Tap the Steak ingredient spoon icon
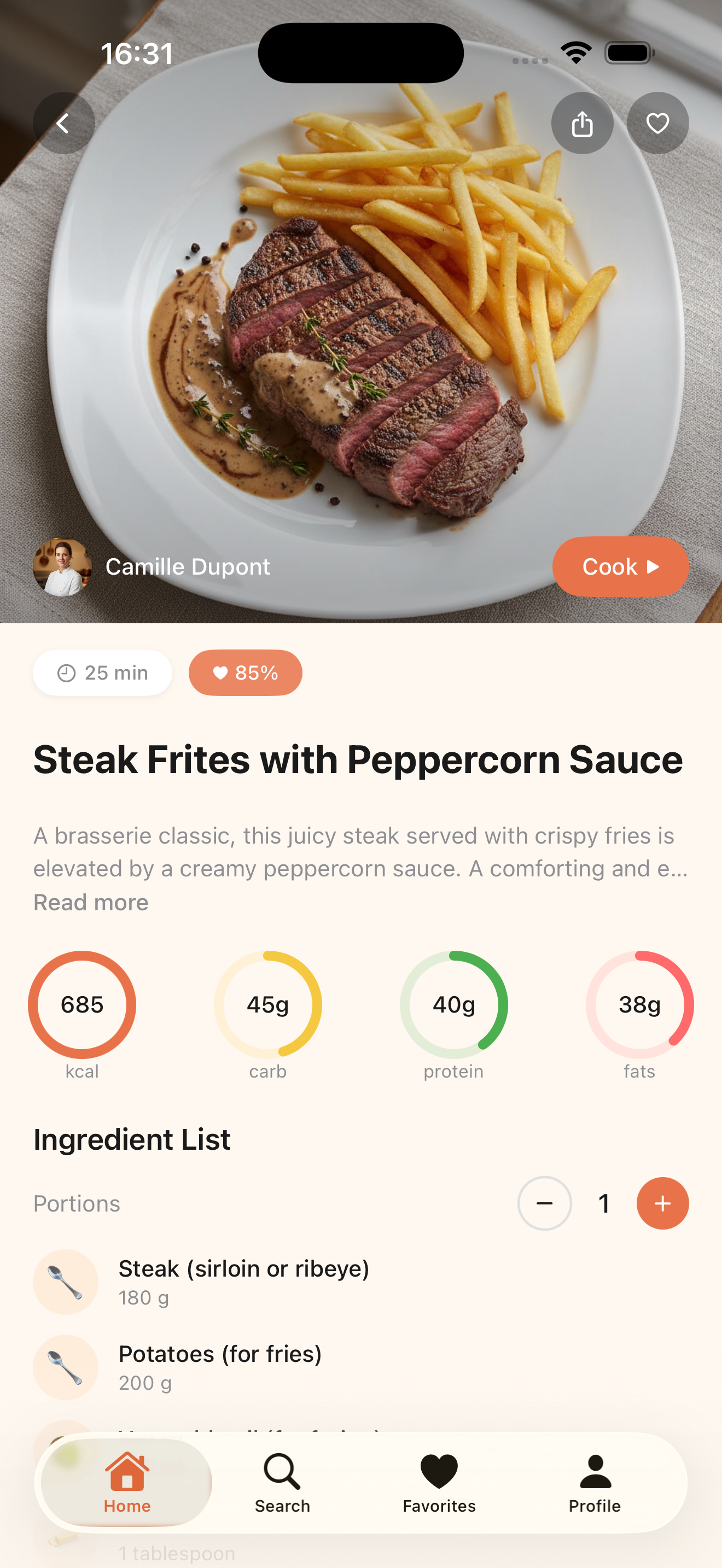This screenshot has height=1568, width=722. [65, 1282]
